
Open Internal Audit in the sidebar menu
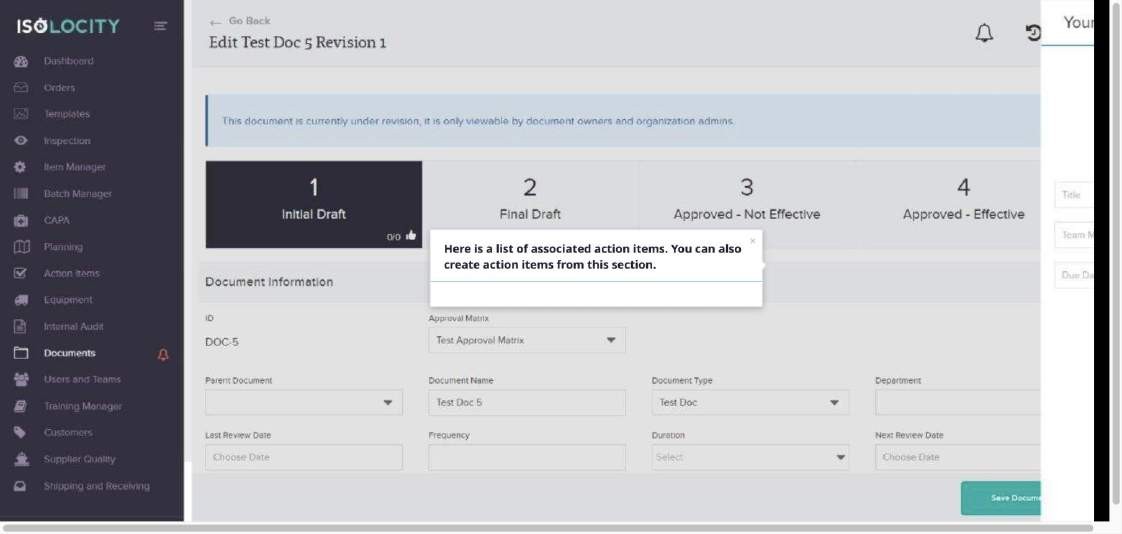pyautogui.click(x=74, y=326)
